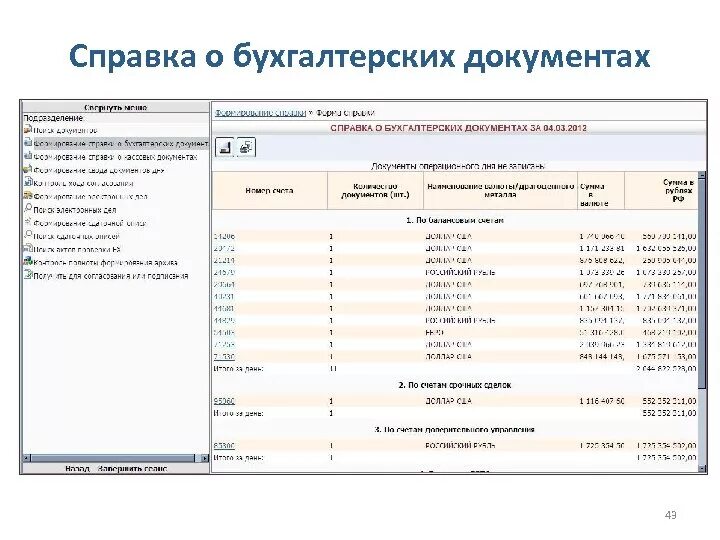This screenshot has width=720, height=540.
Task: Click down arrow of the report vertical scrollbar
Action: (x=702, y=468)
